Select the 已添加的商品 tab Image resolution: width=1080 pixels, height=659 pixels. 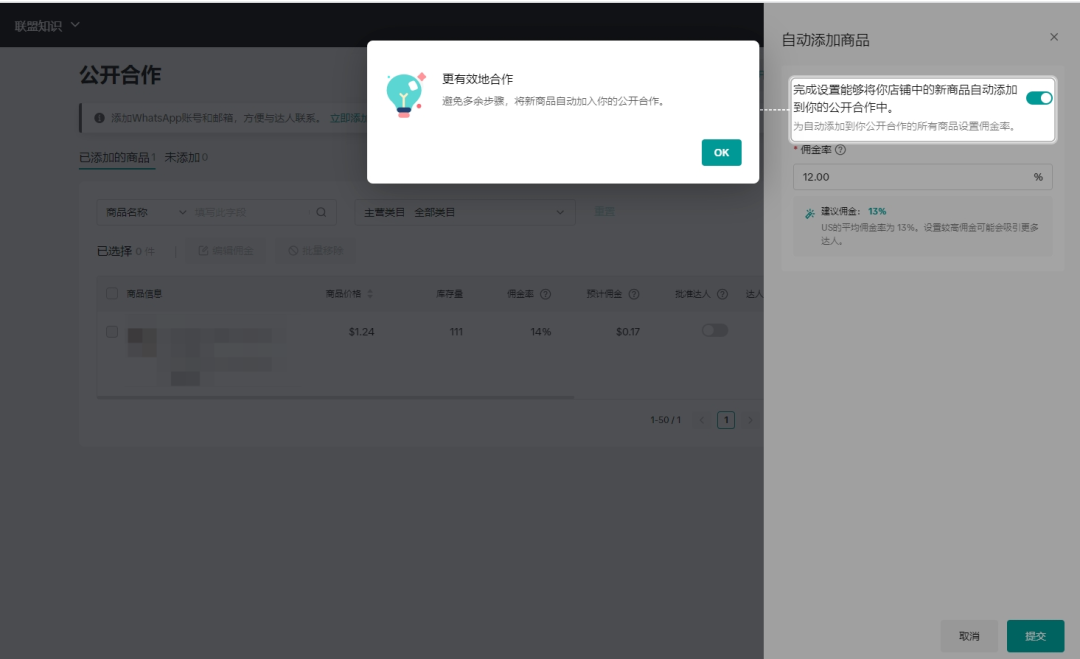[118, 156]
